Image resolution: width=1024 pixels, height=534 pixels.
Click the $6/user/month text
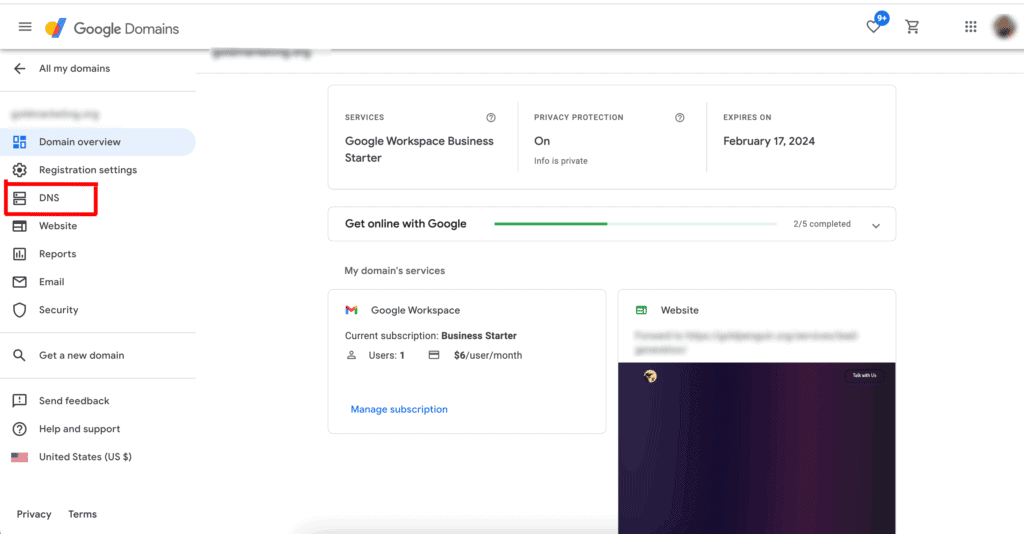pos(488,355)
